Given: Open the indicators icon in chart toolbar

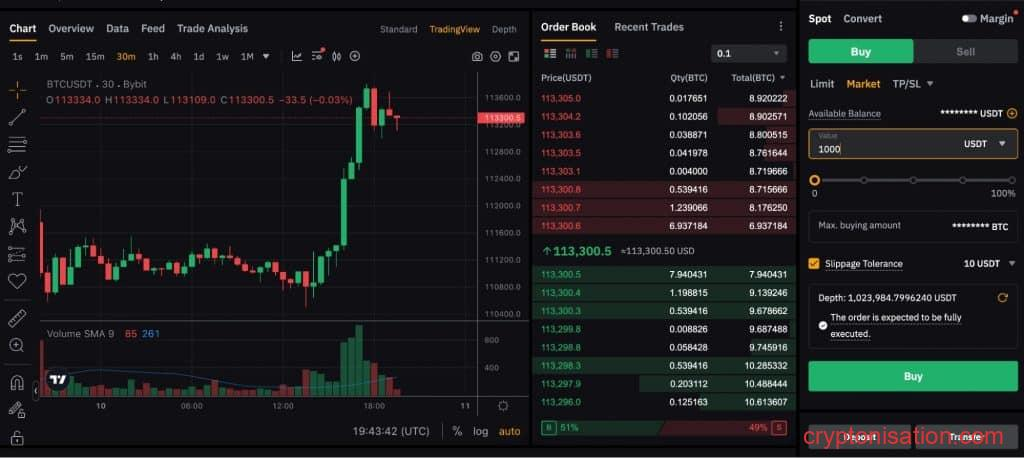Looking at the screenshot, I should point(318,55).
